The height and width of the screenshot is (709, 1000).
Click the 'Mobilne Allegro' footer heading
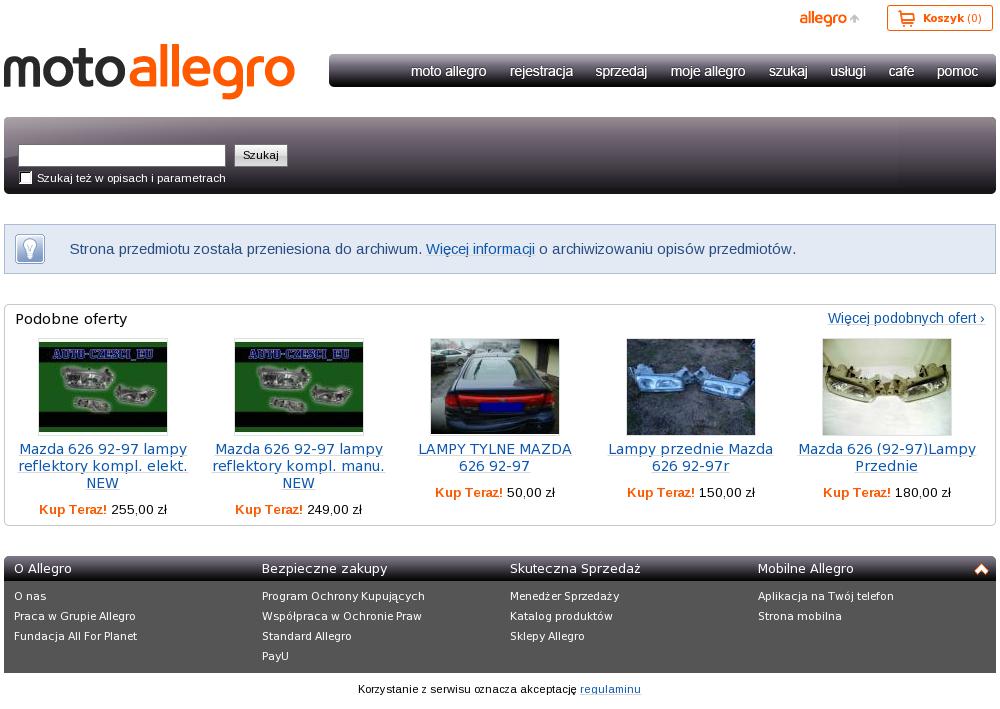point(805,569)
